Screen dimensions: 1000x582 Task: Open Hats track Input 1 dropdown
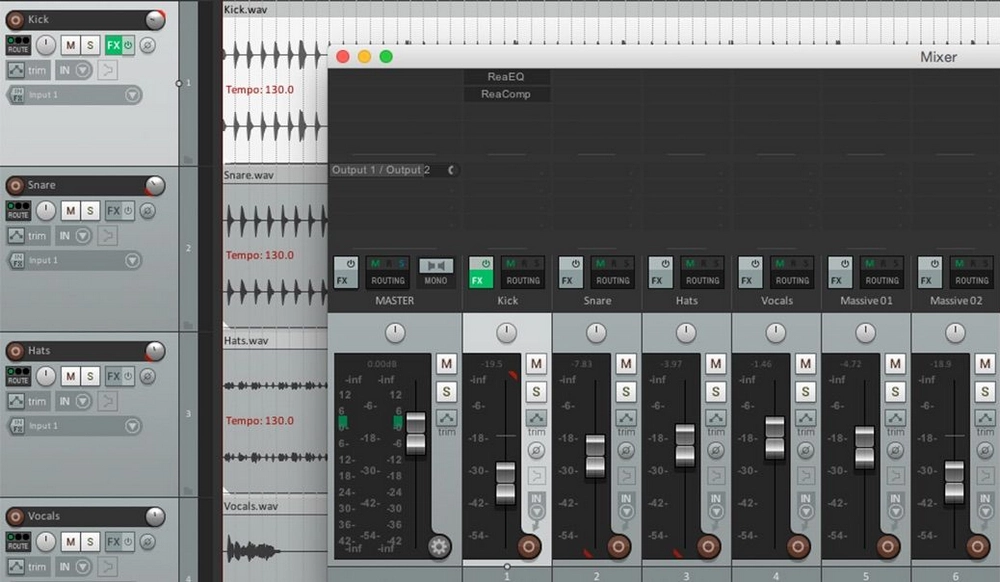[x=132, y=426]
